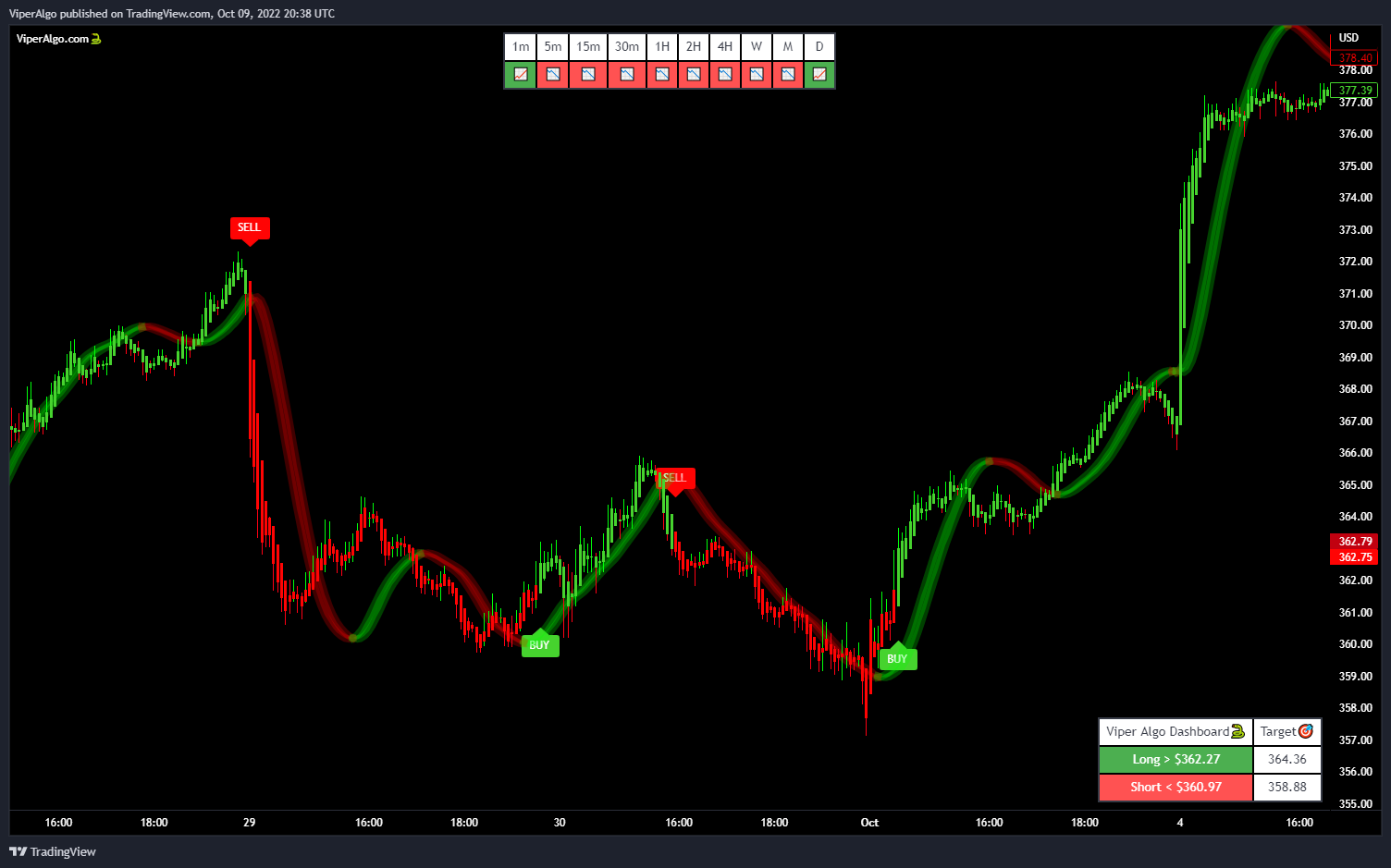The height and width of the screenshot is (868, 1391).
Task: Click the uptrend chart icon under 1m
Action: click(x=521, y=74)
